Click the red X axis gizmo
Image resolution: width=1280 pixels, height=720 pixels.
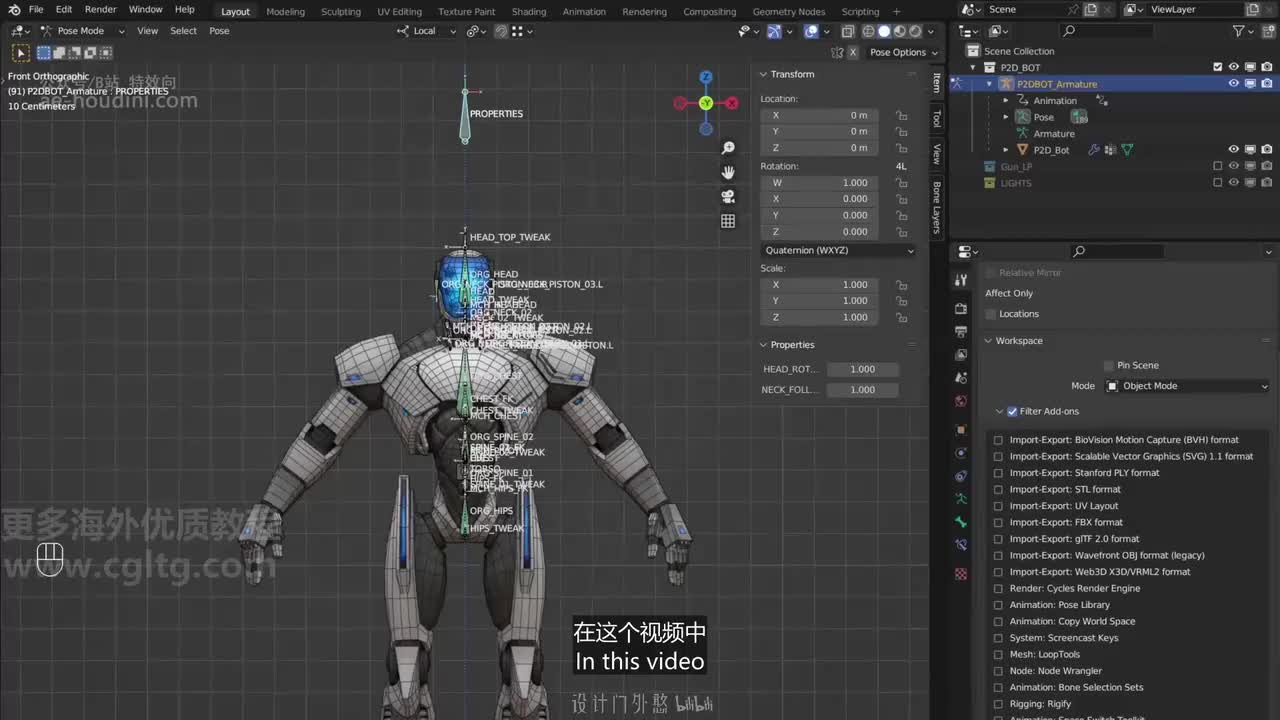[732, 103]
